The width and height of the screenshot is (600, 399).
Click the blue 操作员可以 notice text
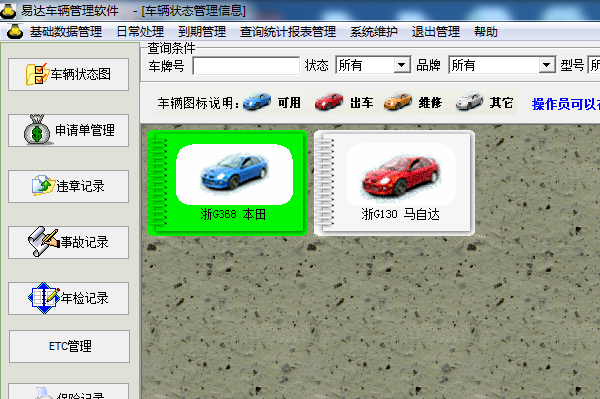pyautogui.click(x=566, y=104)
